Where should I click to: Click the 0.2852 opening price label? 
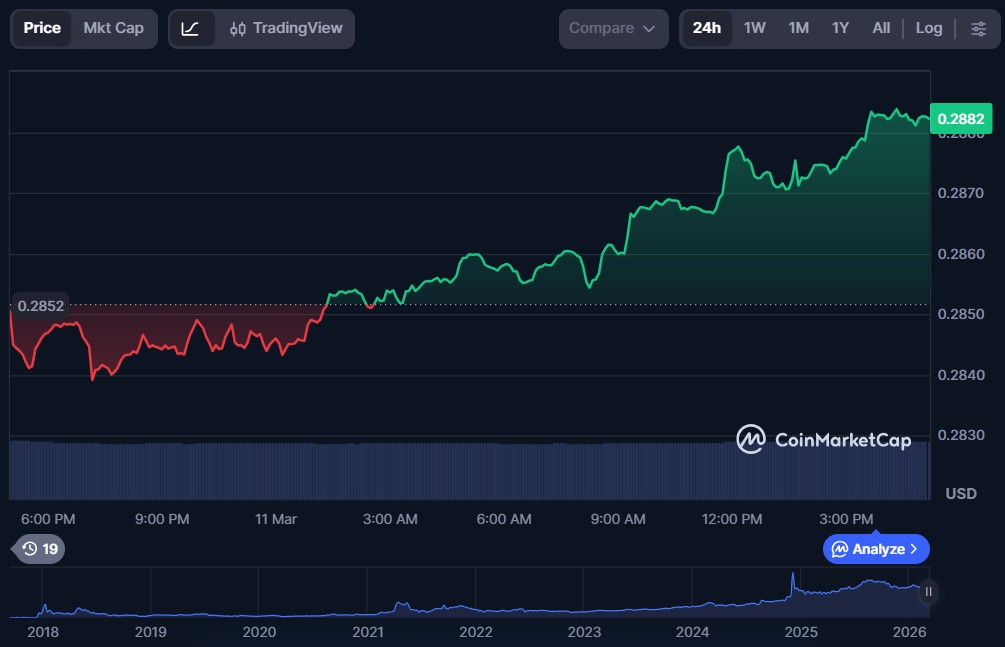click(41, 305)
